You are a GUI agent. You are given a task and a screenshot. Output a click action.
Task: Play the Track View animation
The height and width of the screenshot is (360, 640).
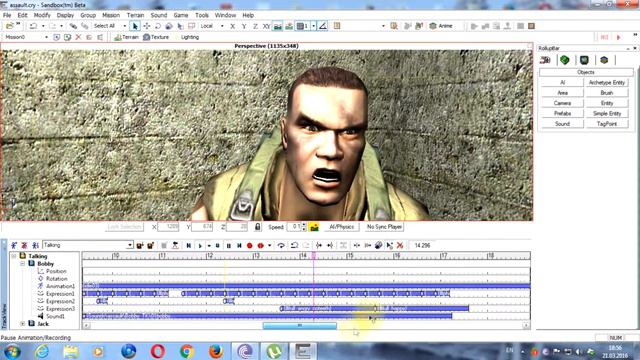pos(200,245)
